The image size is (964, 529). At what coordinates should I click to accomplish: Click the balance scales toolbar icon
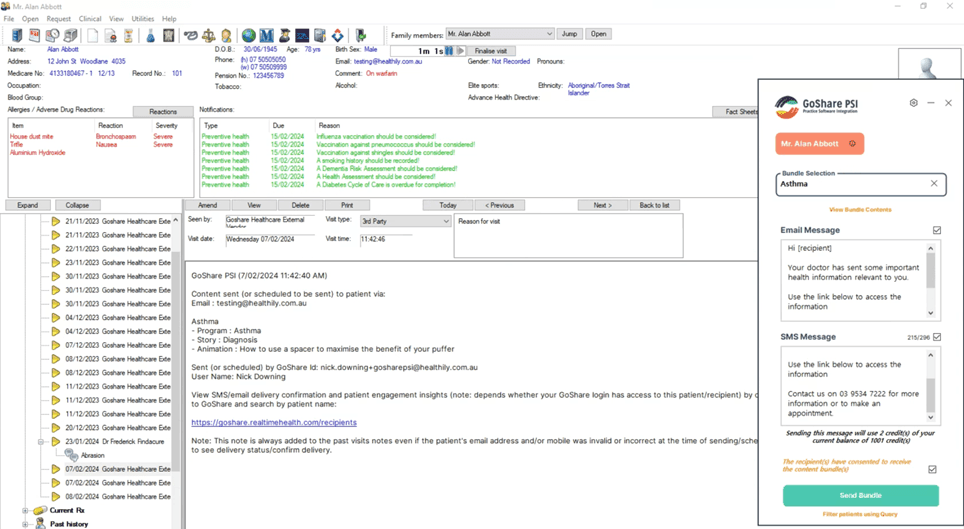coord(209,35)
